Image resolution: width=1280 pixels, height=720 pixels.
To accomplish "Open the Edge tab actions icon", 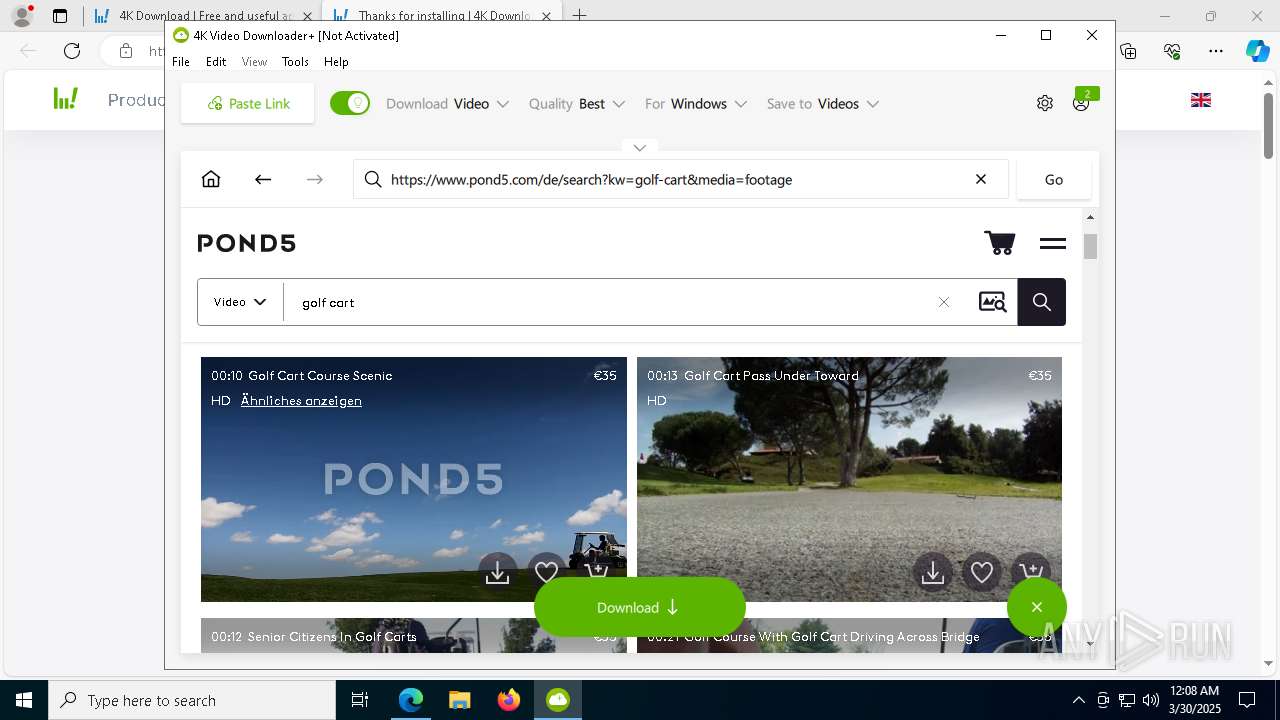I will click(60, 16).
